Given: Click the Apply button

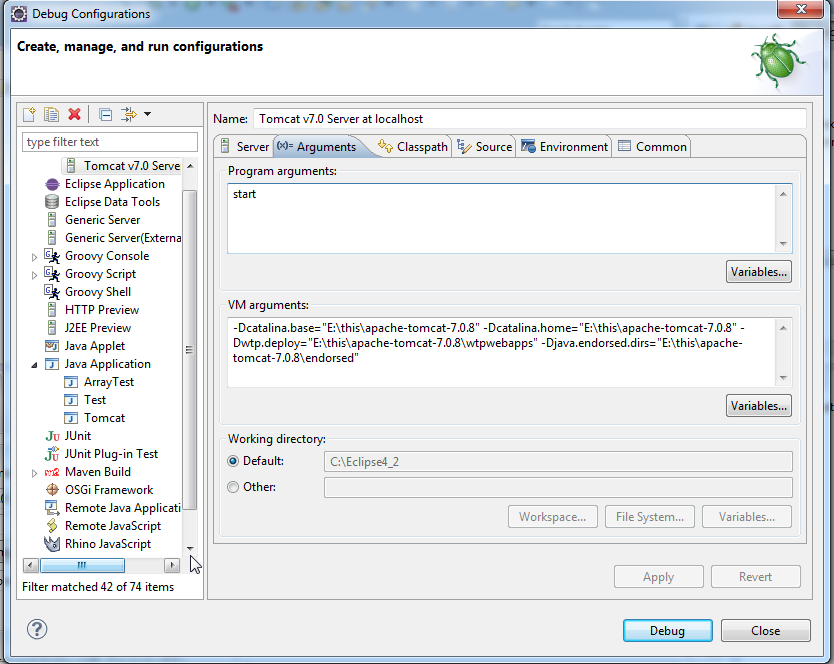Looking at the screenshot, I should tap(658, 577).
